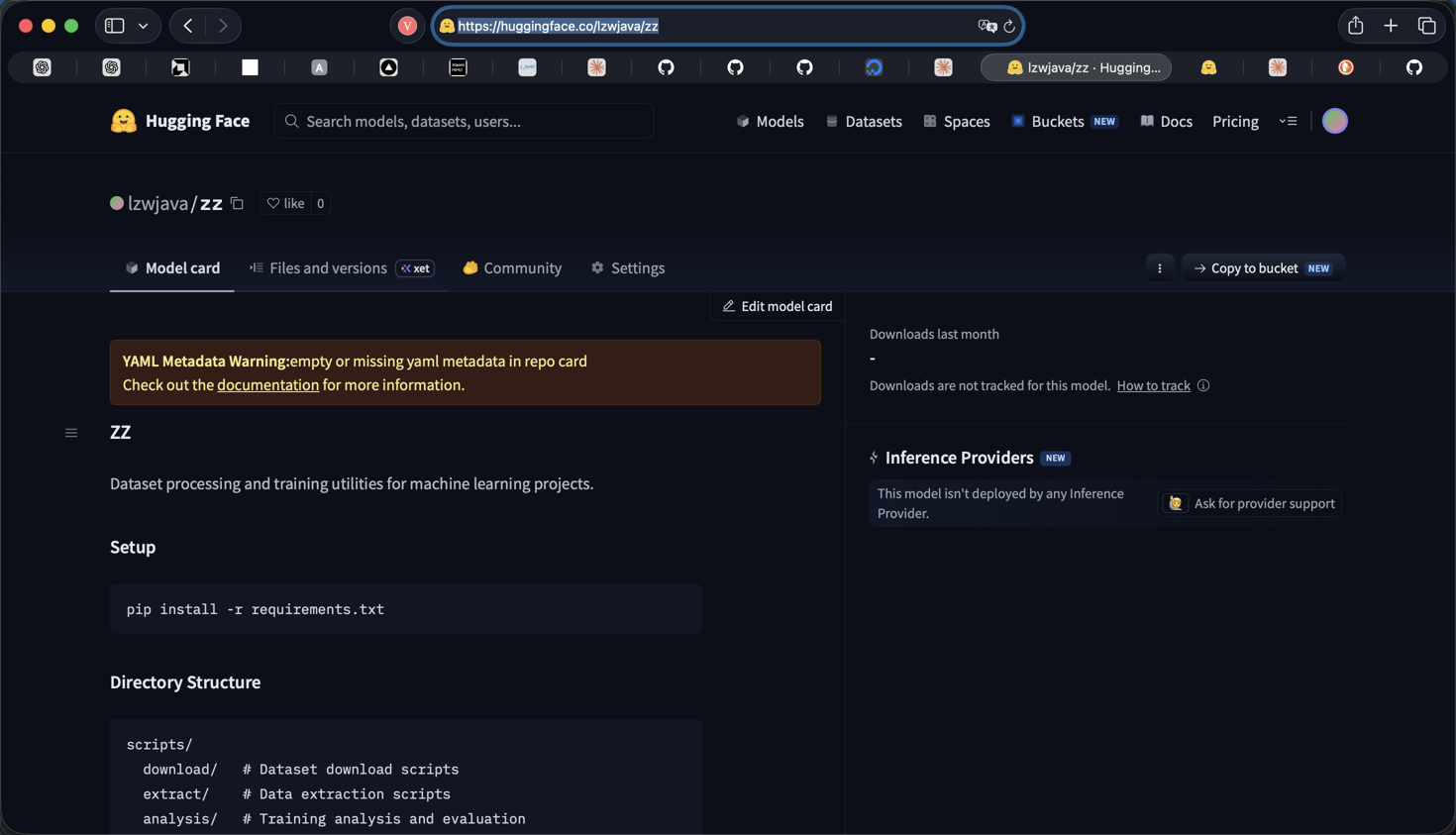This screenshot has height=835, width=1456.
Task: Open the user avatar menu
Action: click(x=1335, y=121)
